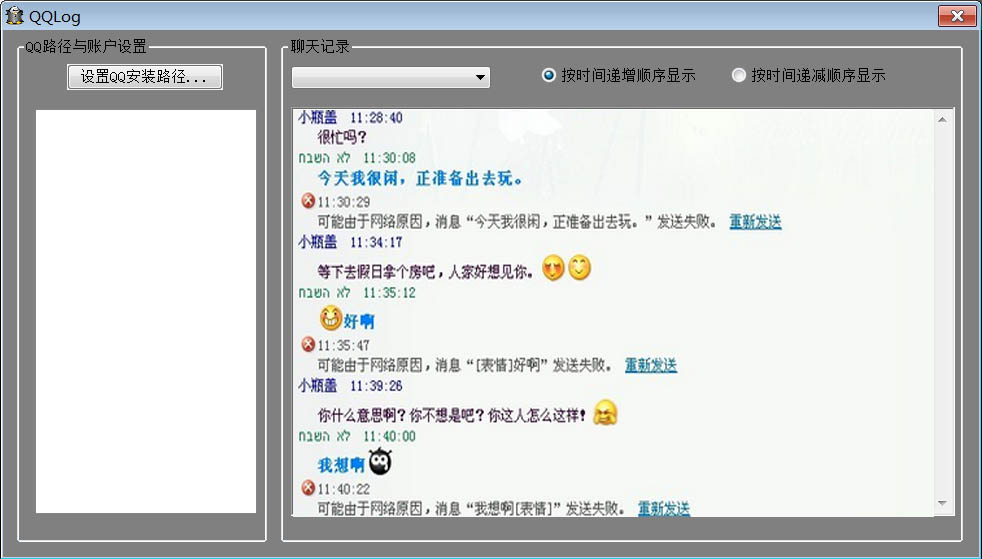The image size is (982, 559).
Task: Click sender name 小瓶盖 at 11:39:26
Action: pyautogui.click(x=318, y=386)
